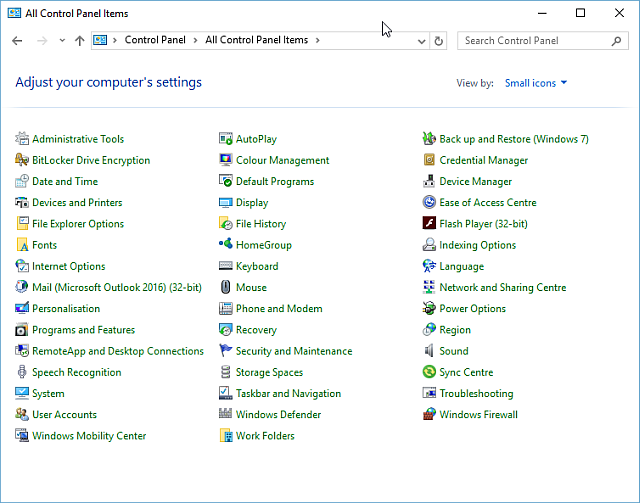Open the Windows Defender icon
The image size is (640, 503).
227,415
